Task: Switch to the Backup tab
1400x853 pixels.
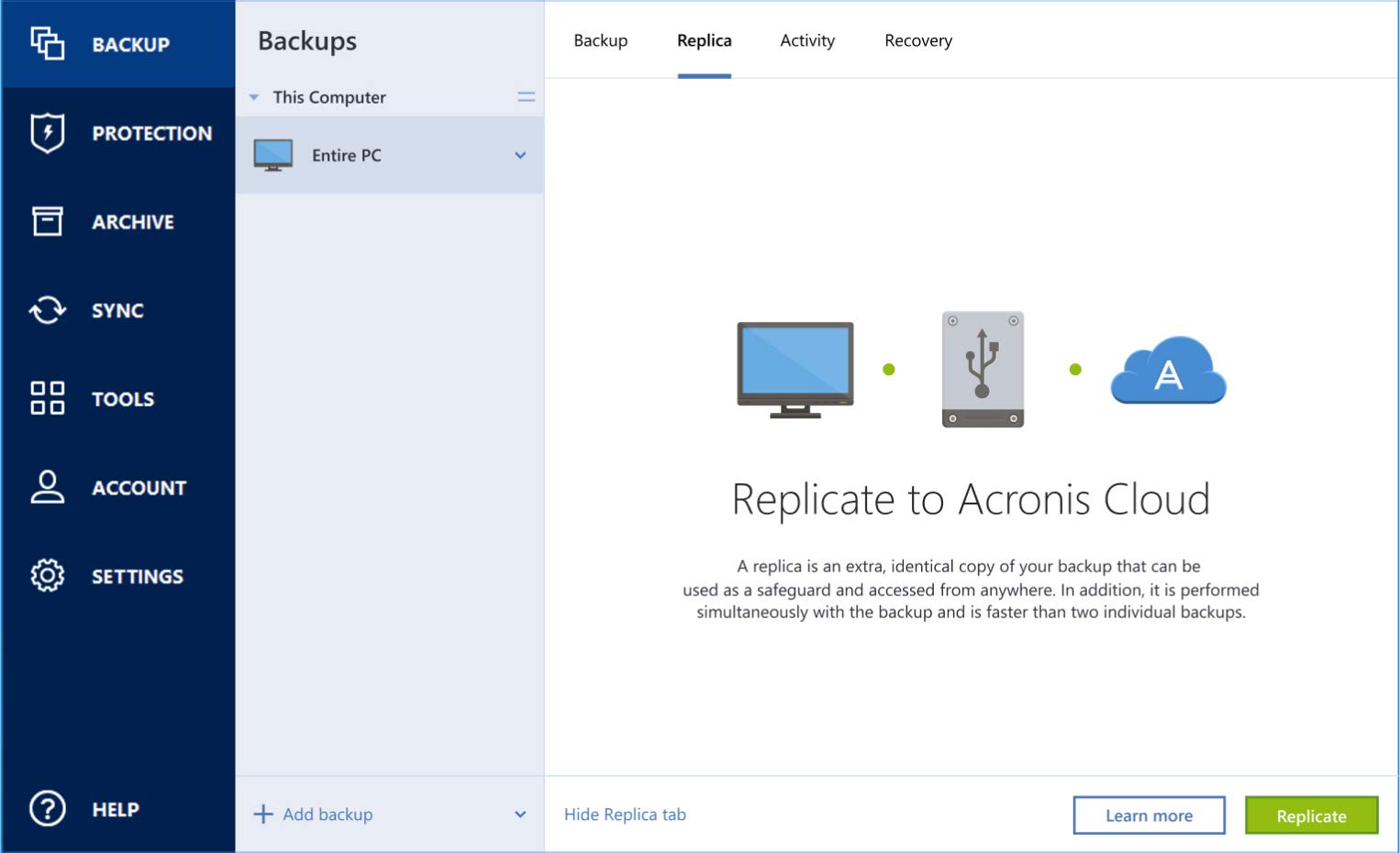Action: [x=600, y=40]
